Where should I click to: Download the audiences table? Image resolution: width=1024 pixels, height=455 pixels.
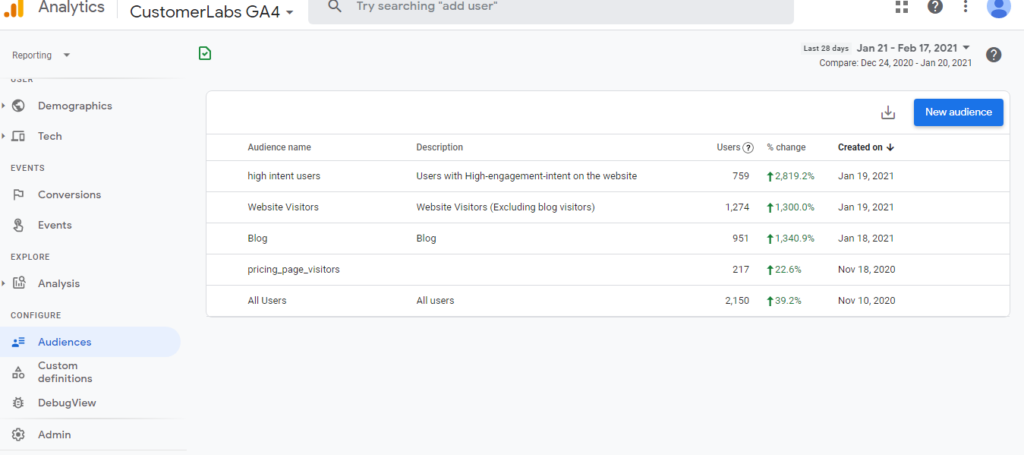point(888,112)
